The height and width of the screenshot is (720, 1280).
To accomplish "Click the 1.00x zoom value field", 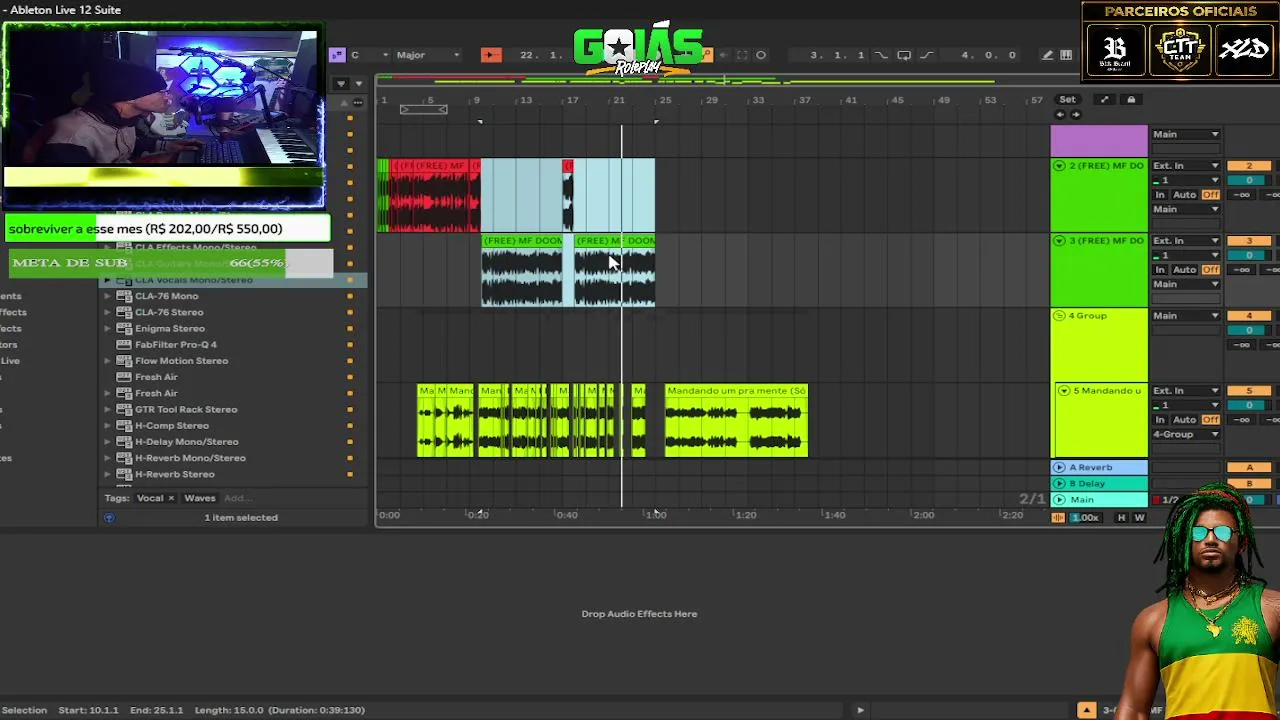I will tap(1086, 518).
